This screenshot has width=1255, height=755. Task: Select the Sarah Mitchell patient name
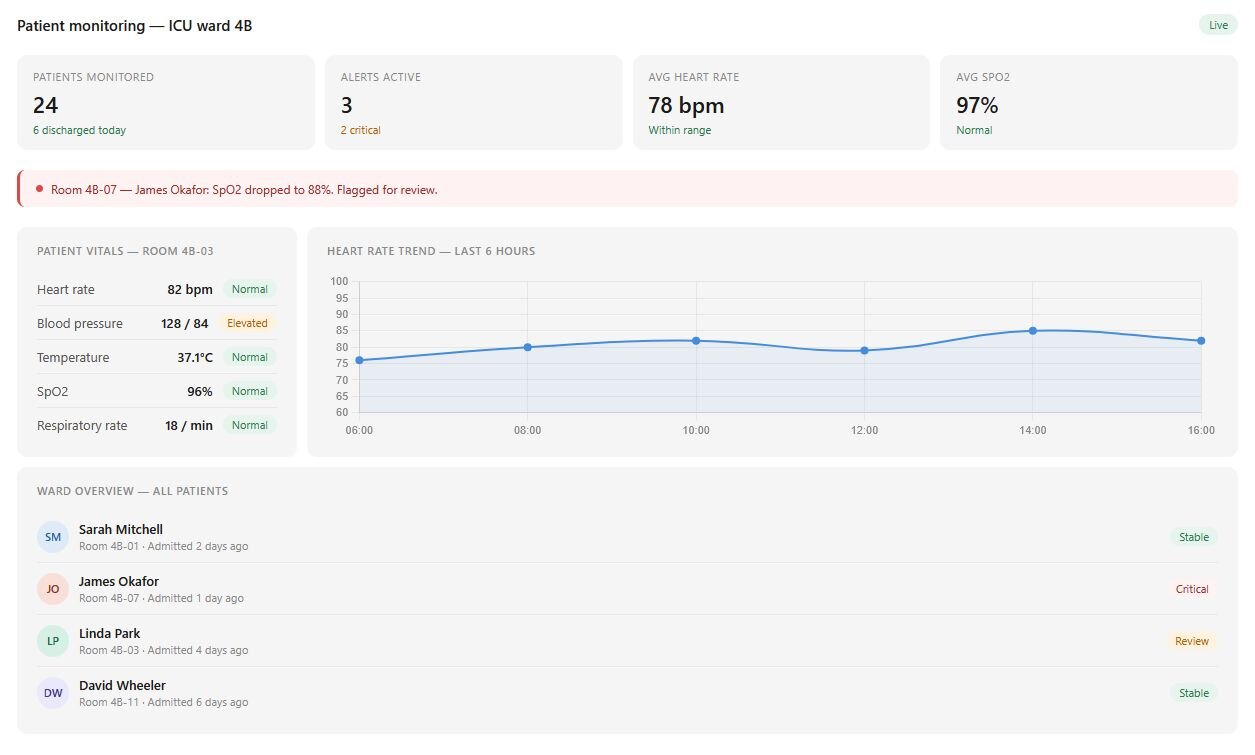coord(121,529)
